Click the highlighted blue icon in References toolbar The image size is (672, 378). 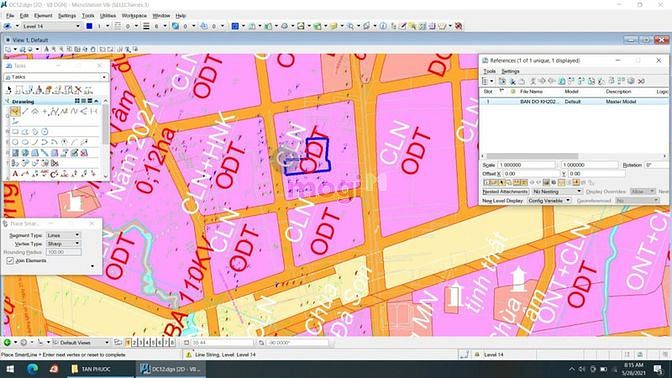[561, 81]
